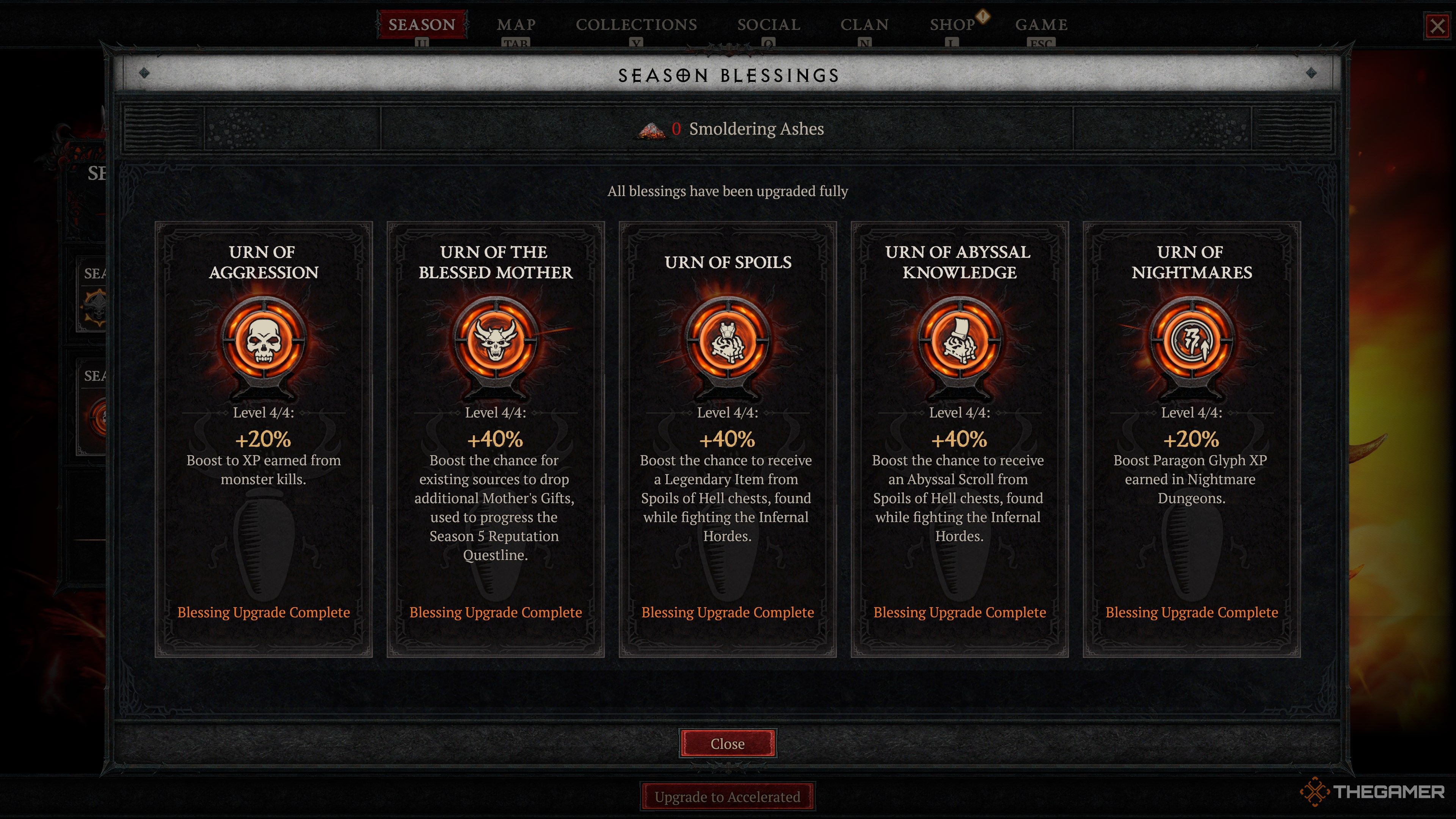Click the Close button
Viewport: 1456px width, 819px height.
(728, 743)
